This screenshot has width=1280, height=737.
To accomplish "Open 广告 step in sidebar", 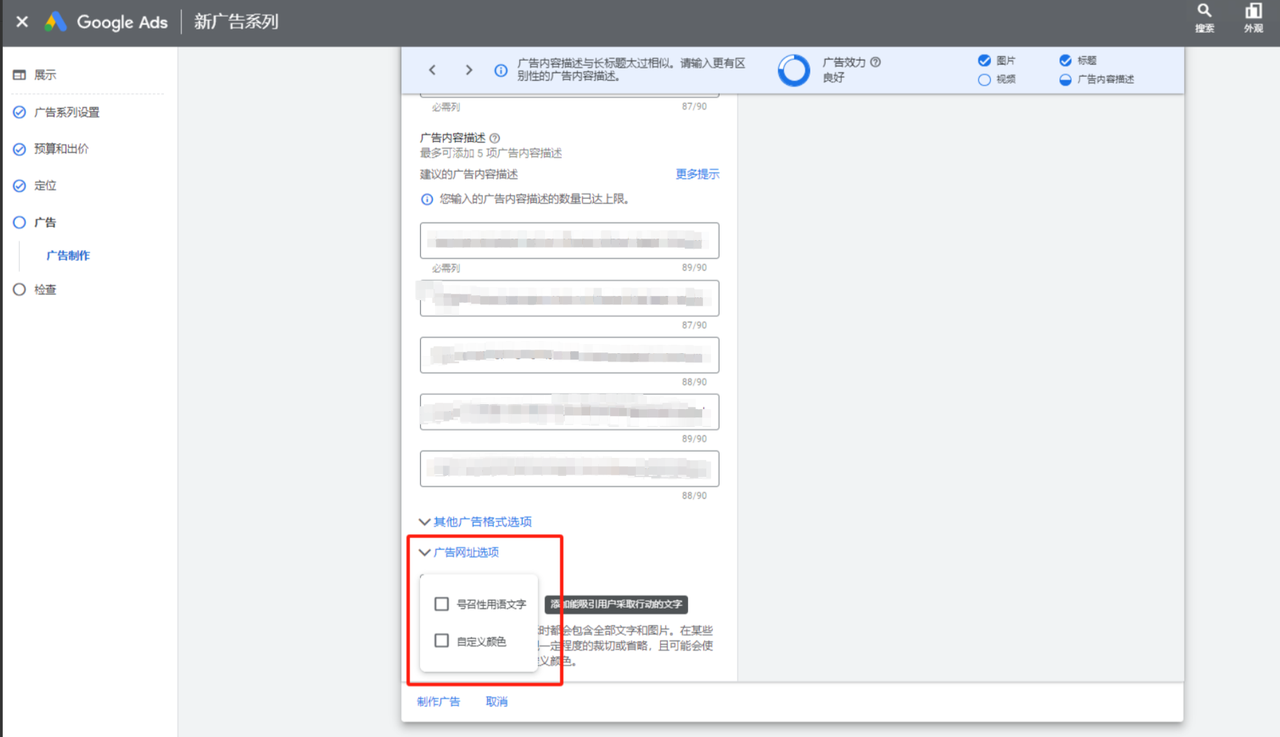I will 45,222.
